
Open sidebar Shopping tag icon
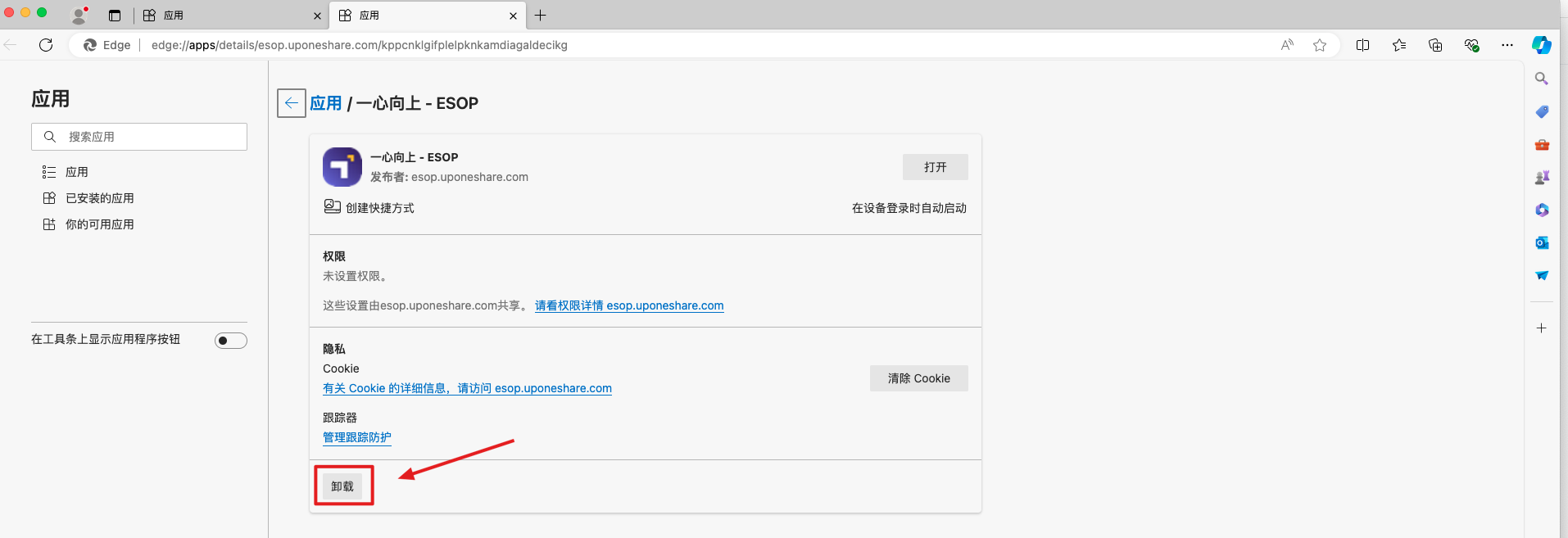1542,111
